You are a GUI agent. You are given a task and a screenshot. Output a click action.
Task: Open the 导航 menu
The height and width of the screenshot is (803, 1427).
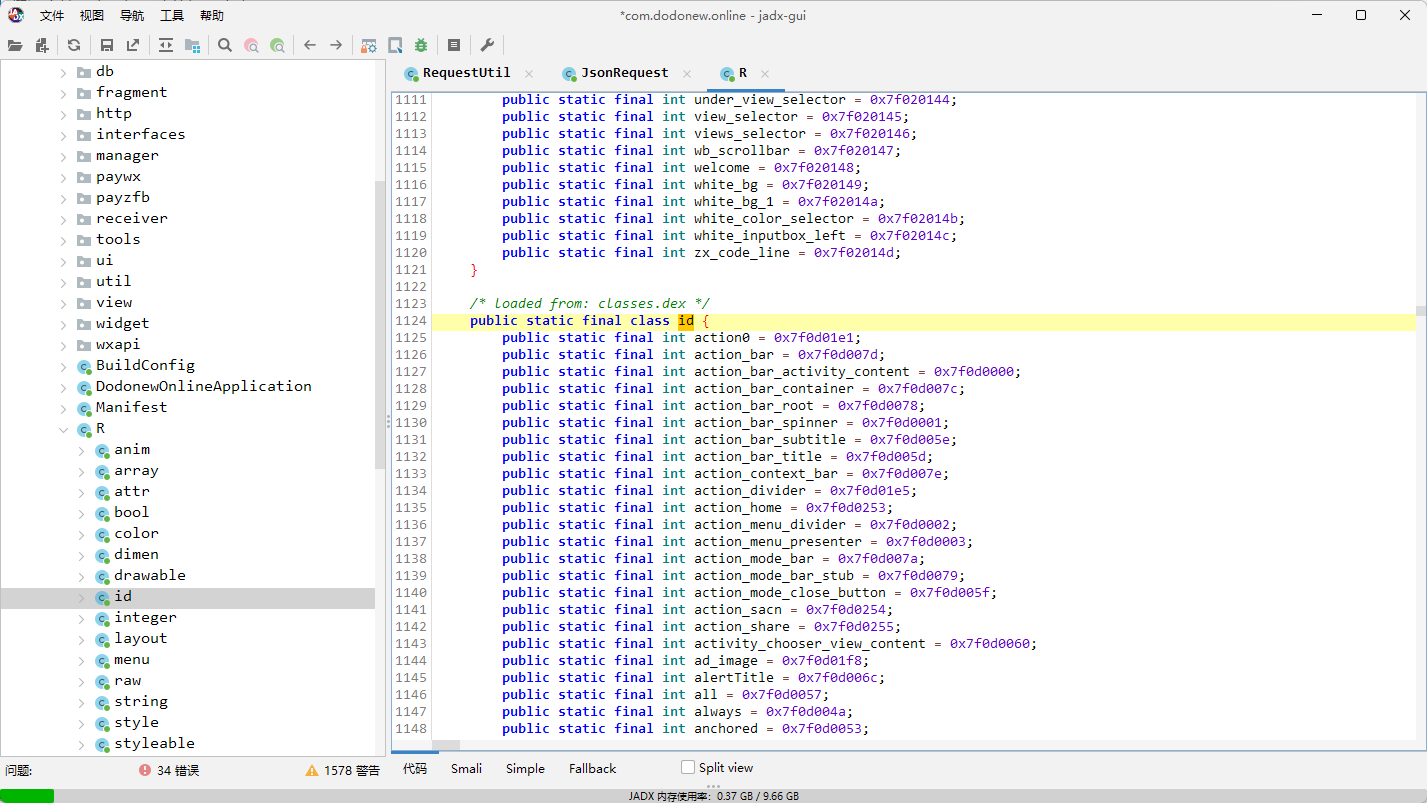131,15
